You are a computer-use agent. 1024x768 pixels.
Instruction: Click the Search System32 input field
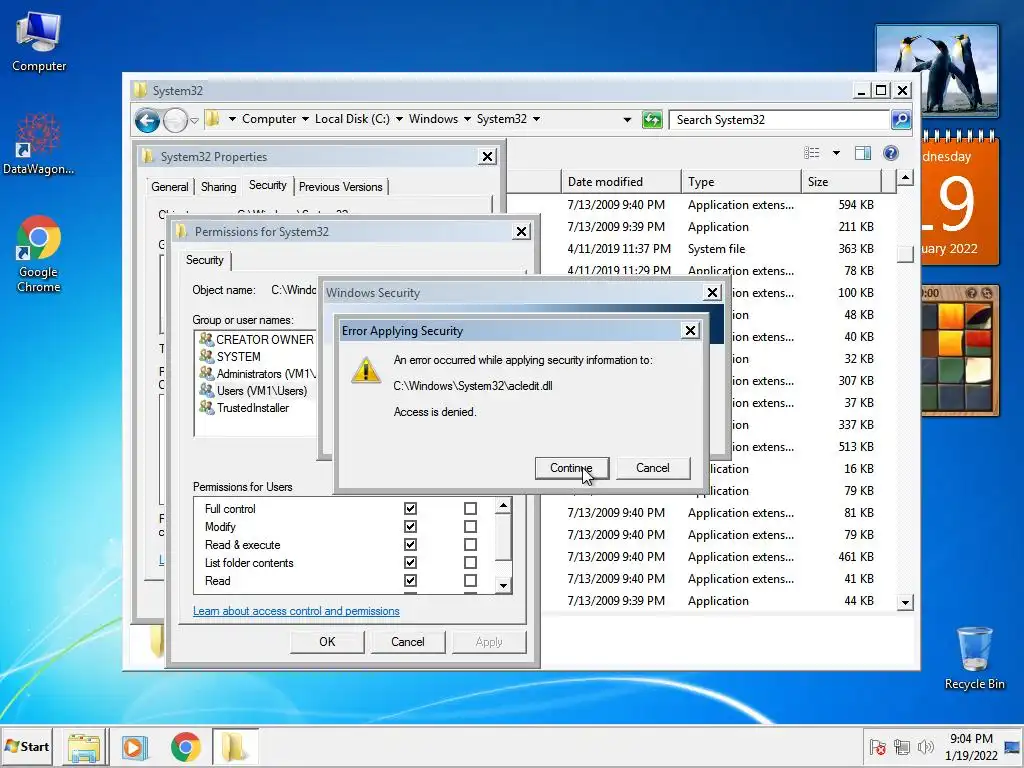coord(780,120)
